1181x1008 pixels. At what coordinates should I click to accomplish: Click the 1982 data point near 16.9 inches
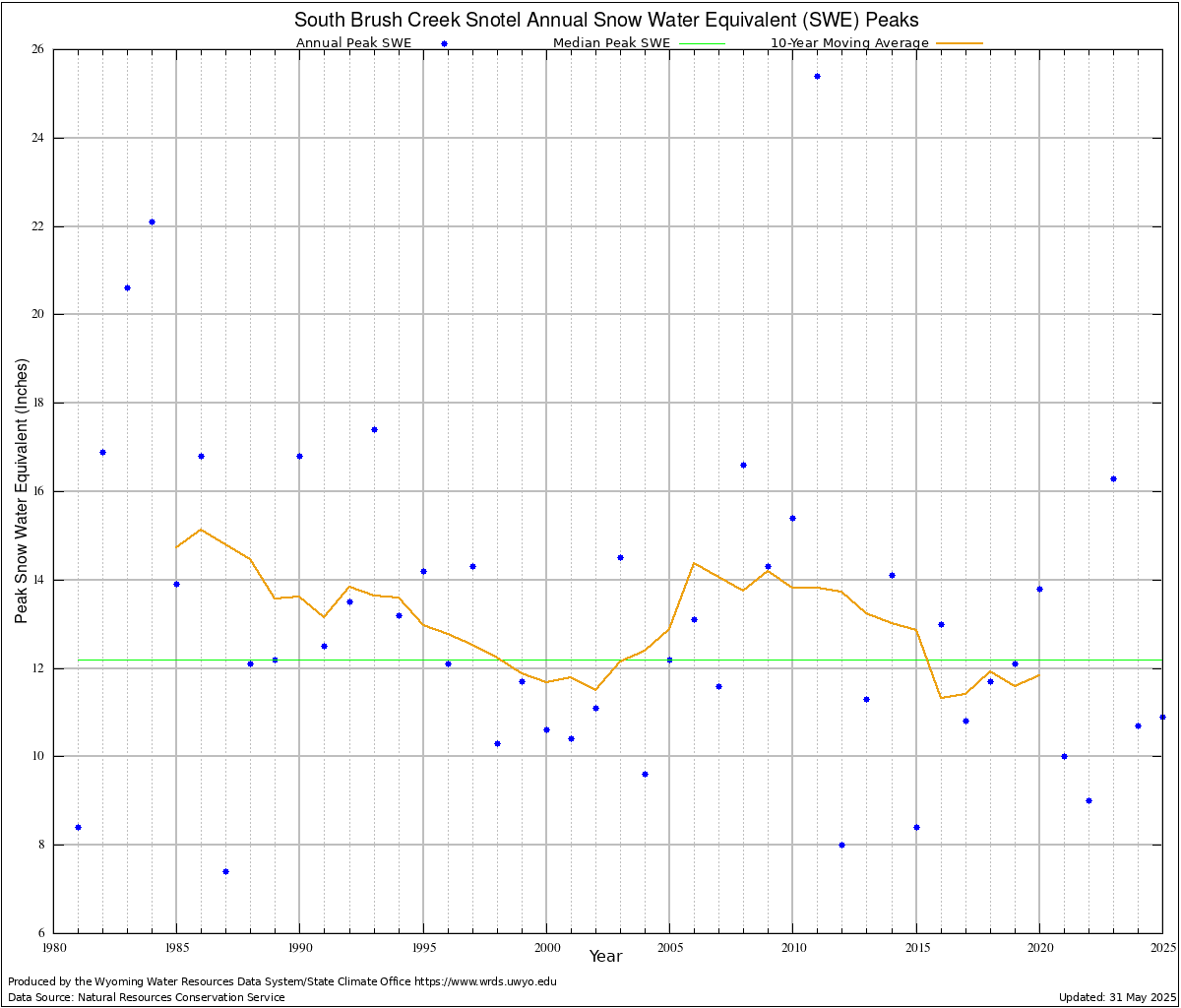coord(102,452)
